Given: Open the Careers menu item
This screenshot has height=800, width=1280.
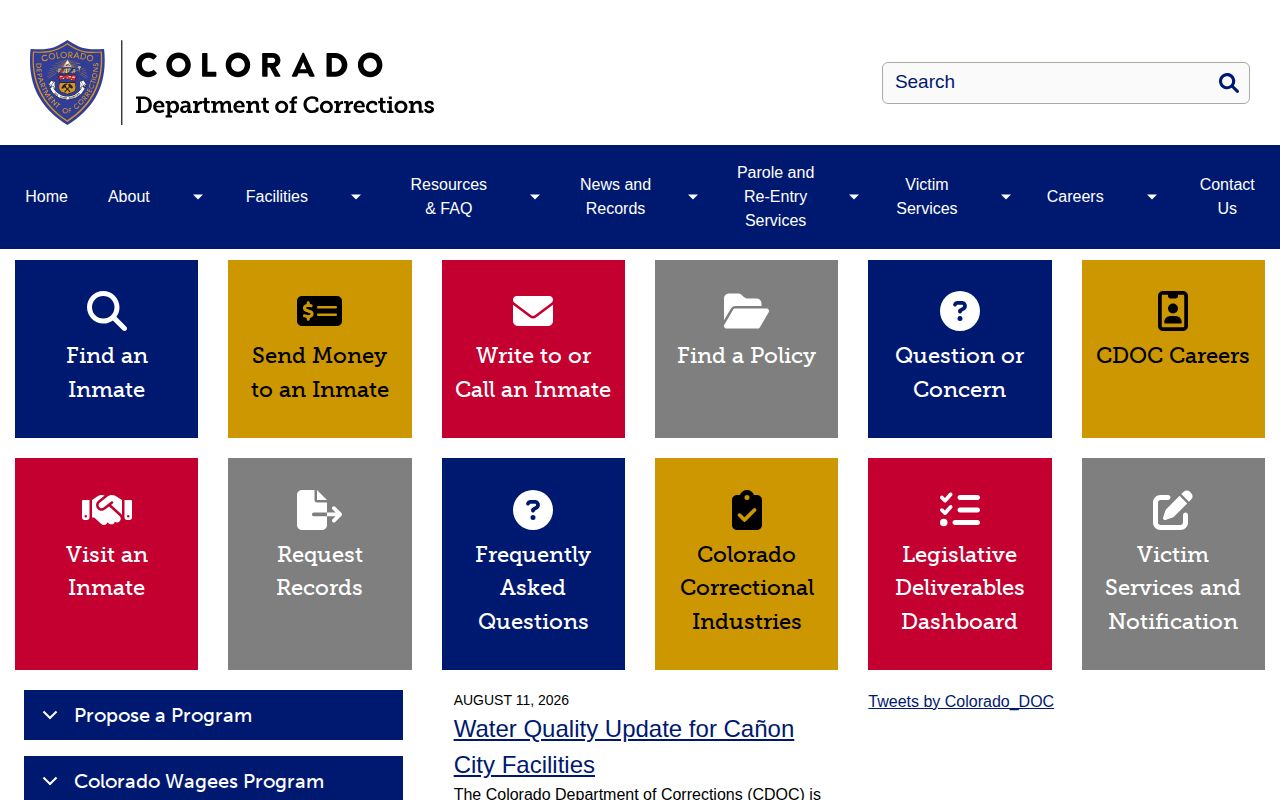Looking at the screenshot, I should click(x=1075, y=197).
